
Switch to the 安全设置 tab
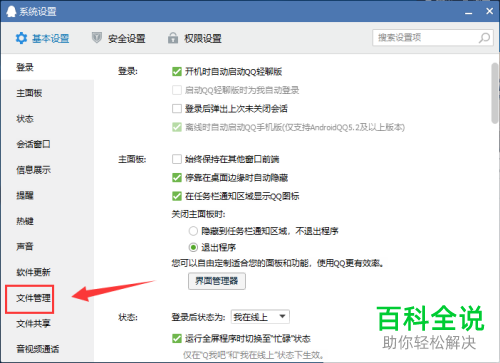point(119,38)
